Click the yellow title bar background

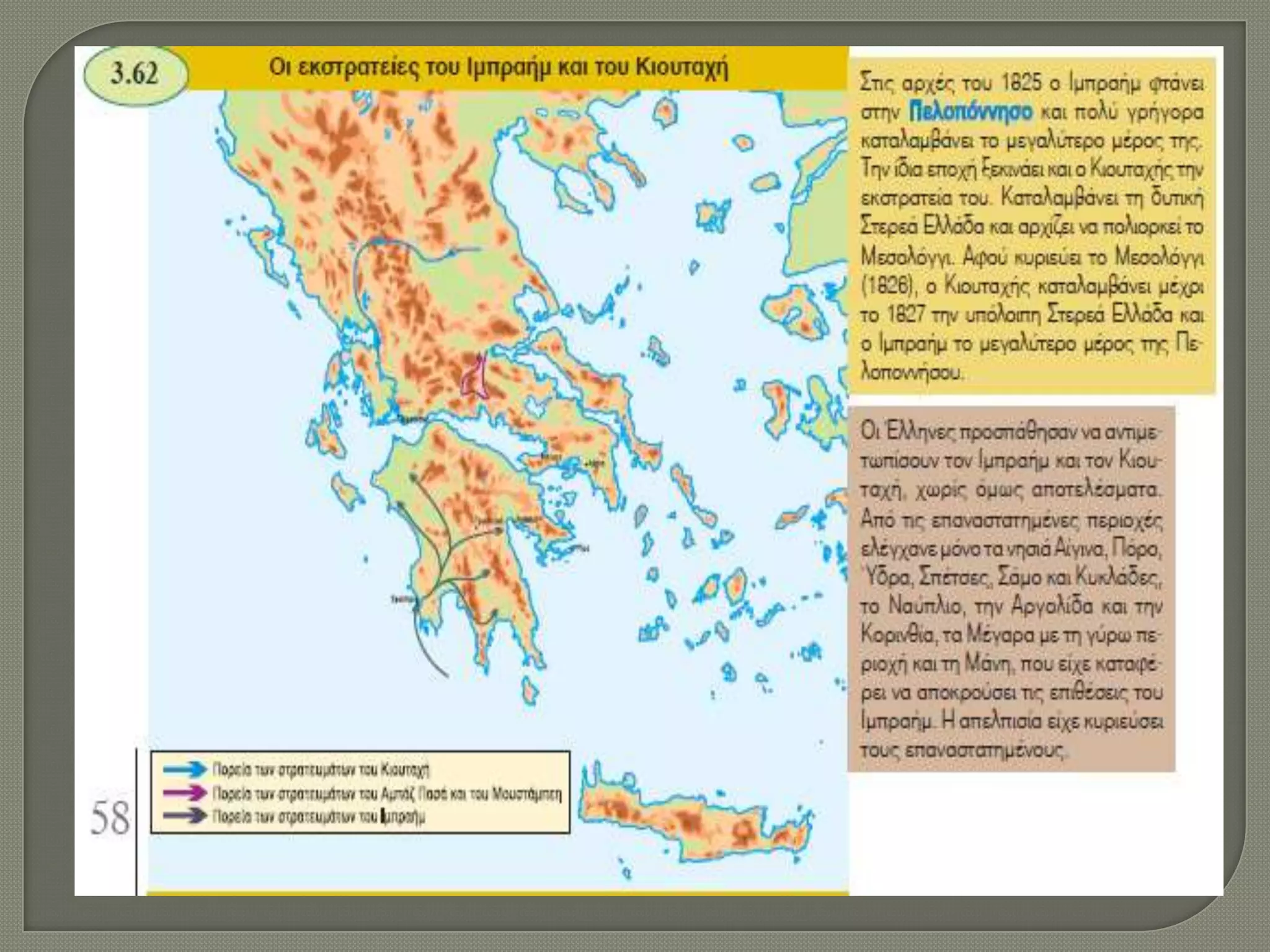[788, 68]
